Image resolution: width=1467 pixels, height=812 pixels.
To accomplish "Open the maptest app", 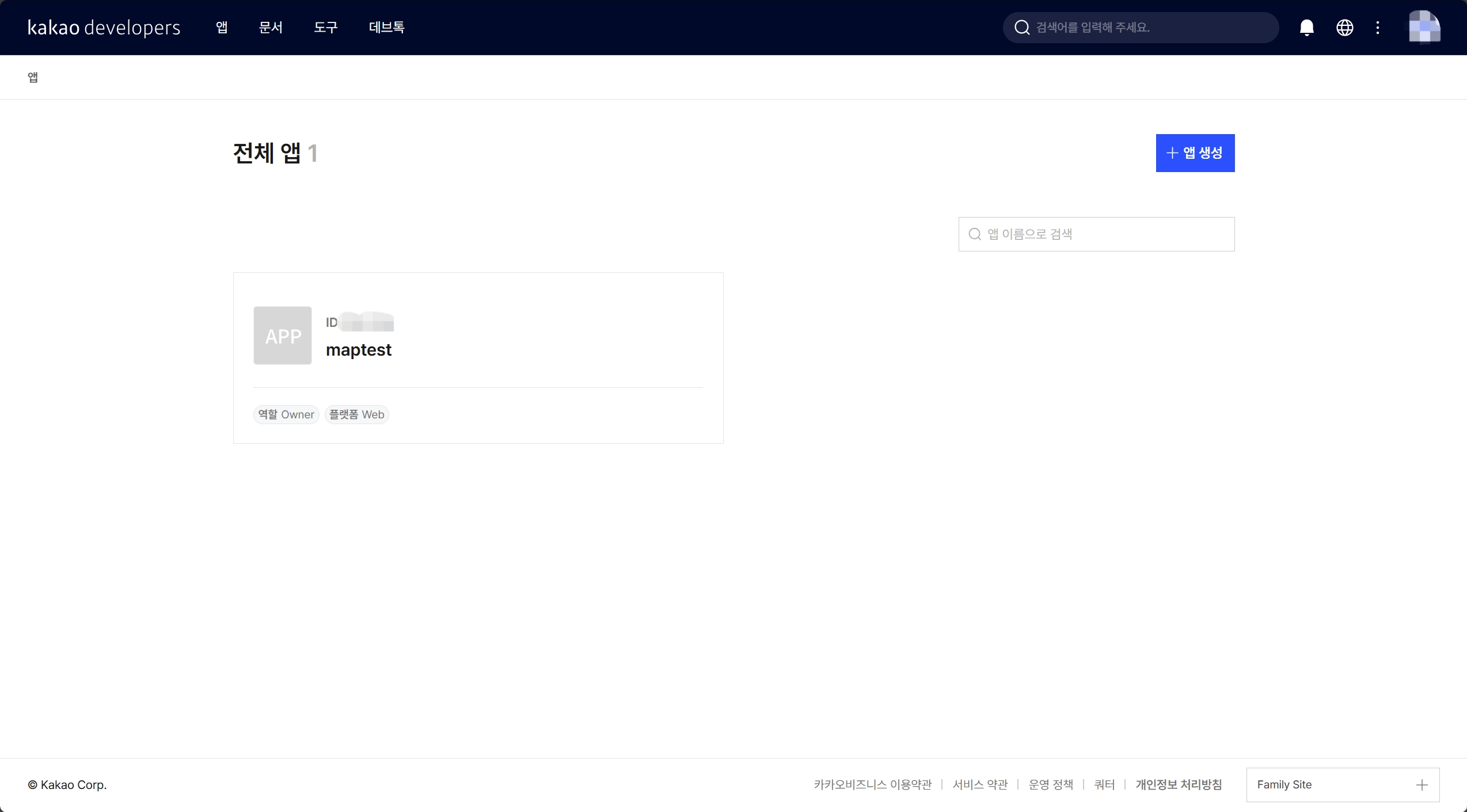I will tap(359, 350).
